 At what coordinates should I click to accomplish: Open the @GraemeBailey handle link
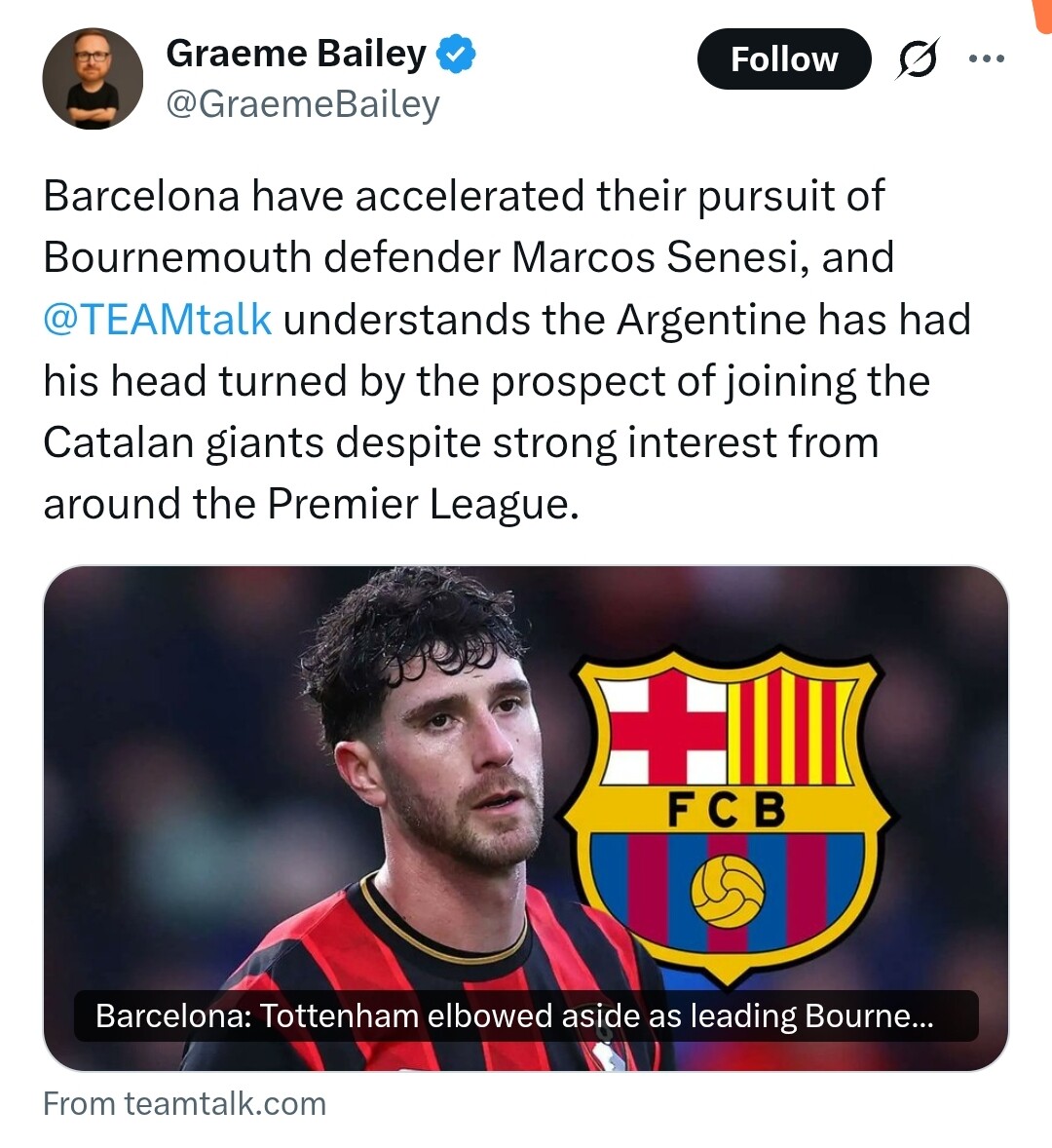point(303,104)
